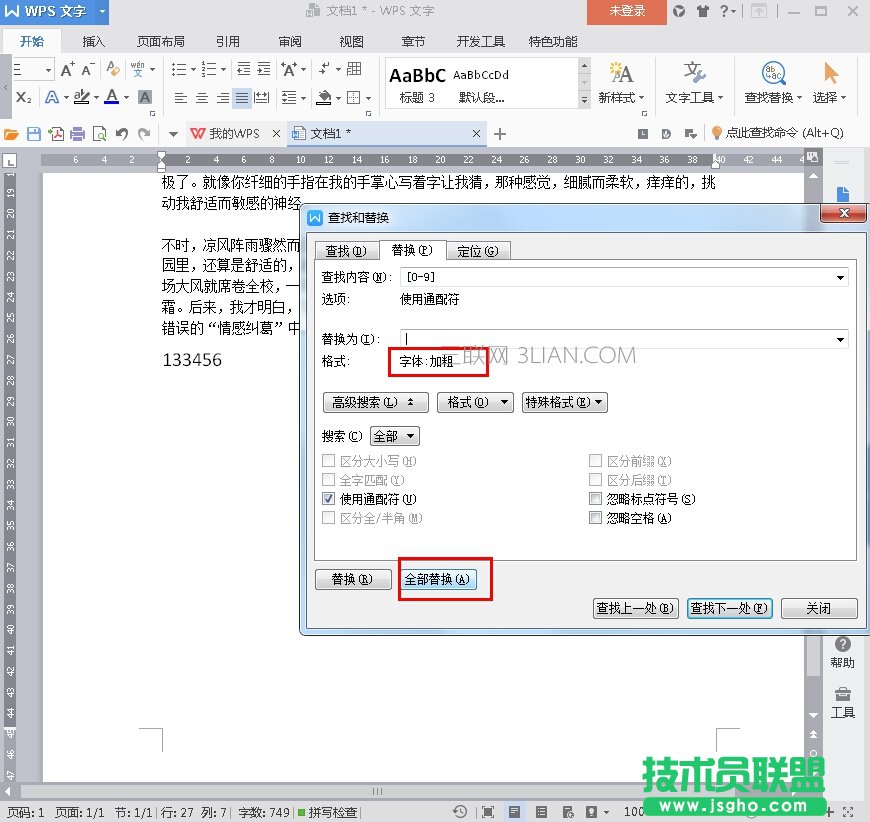The image size is (870, 822).
Task: Click the Save icon in quick toolbar
Action: click(x=34, y=134)
